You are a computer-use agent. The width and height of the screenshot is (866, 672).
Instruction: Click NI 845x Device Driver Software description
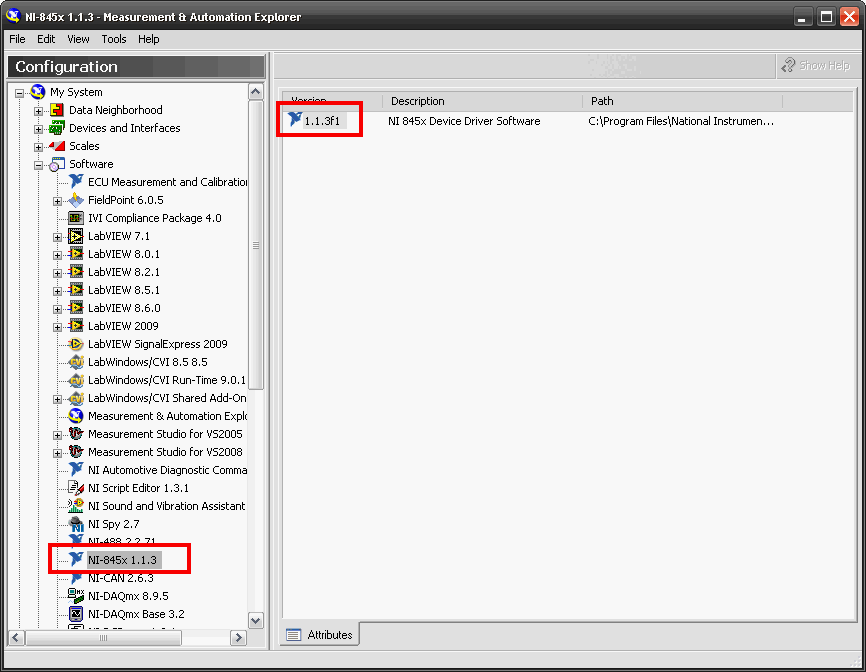(x=464, y=121)
